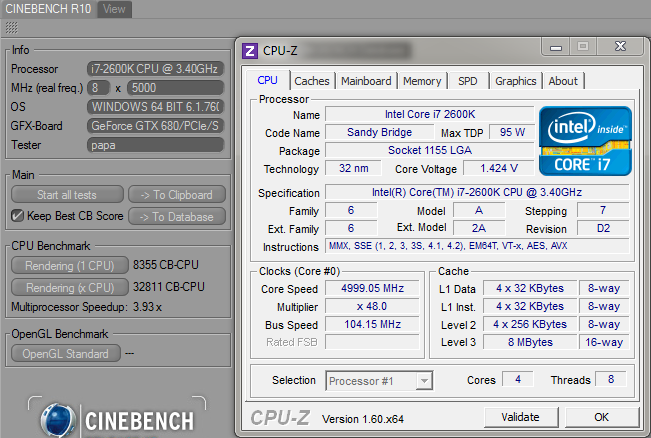Click the Processor field in Cinebench Info

tap(155, 69)
